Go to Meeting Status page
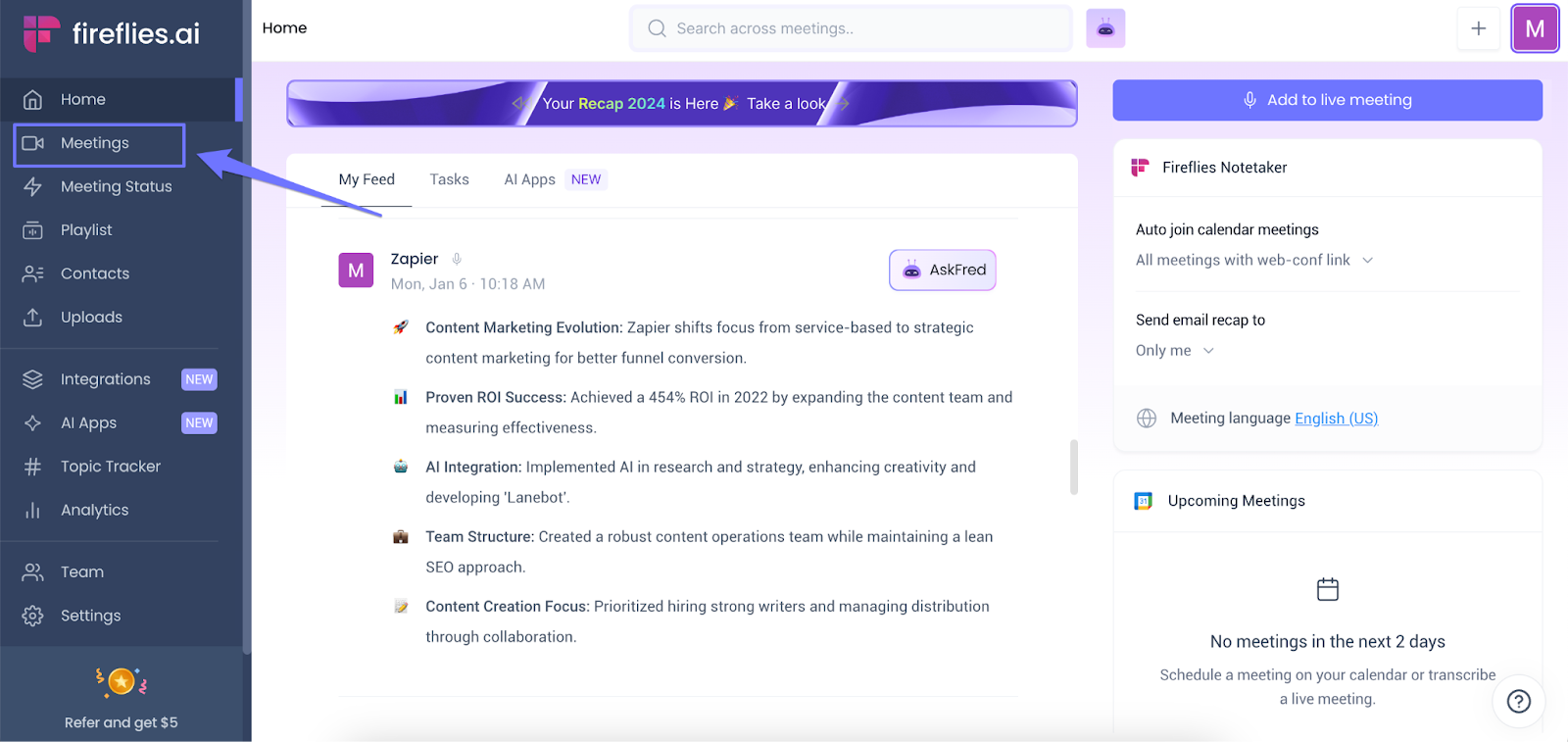 [117, 186]
